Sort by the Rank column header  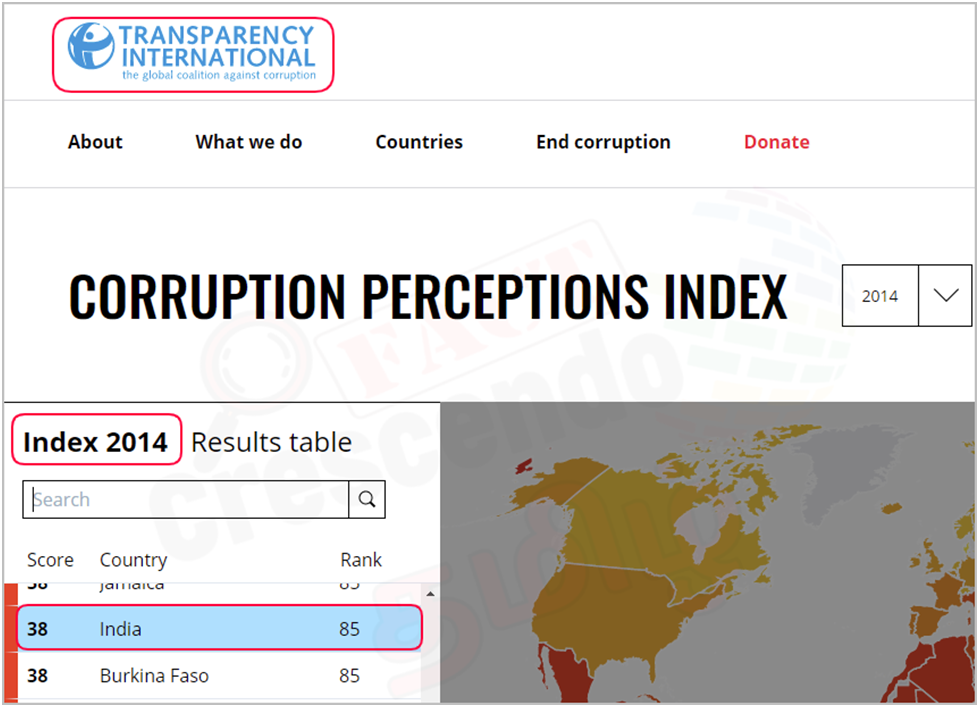(x=361, y=560)
